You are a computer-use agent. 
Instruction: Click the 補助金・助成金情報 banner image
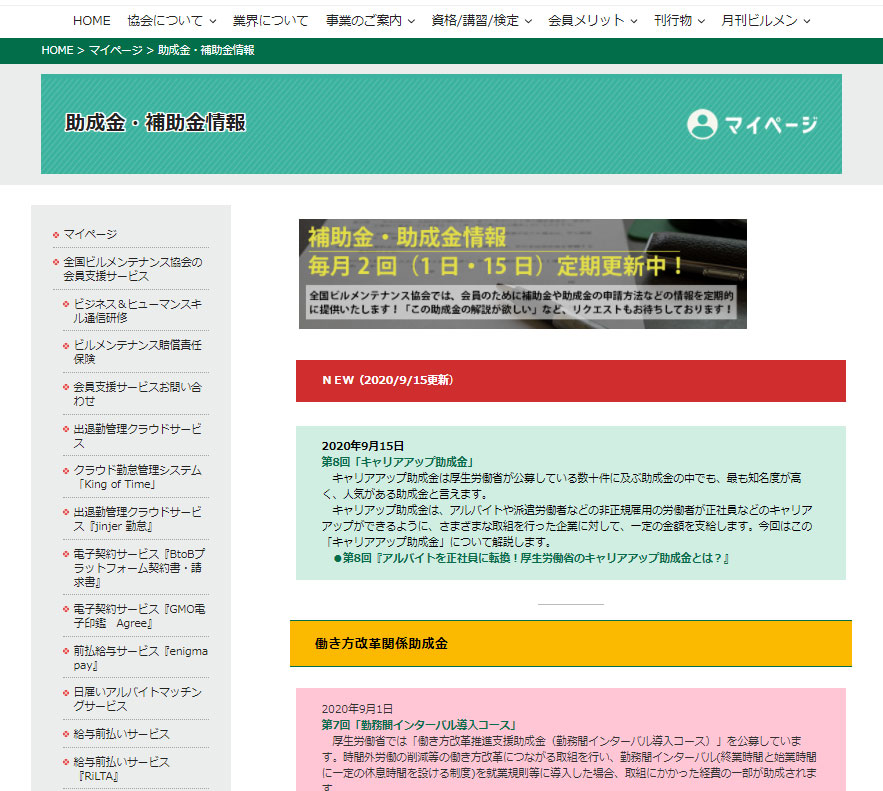[x=522, y=273]
